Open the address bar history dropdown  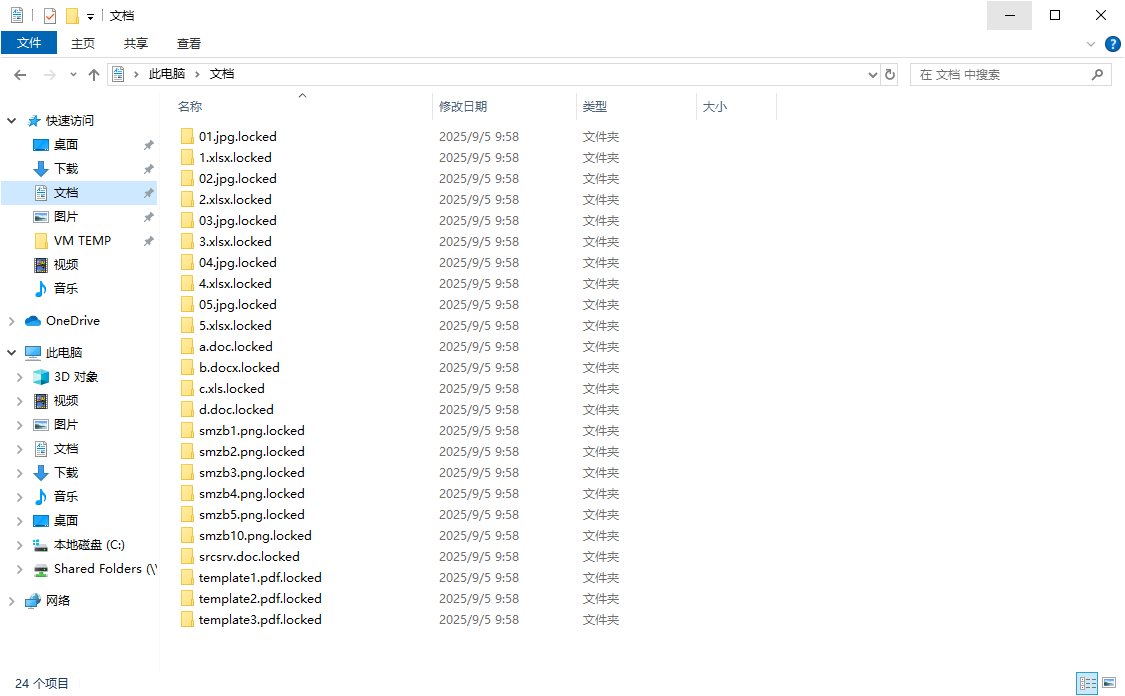point(873,75)
